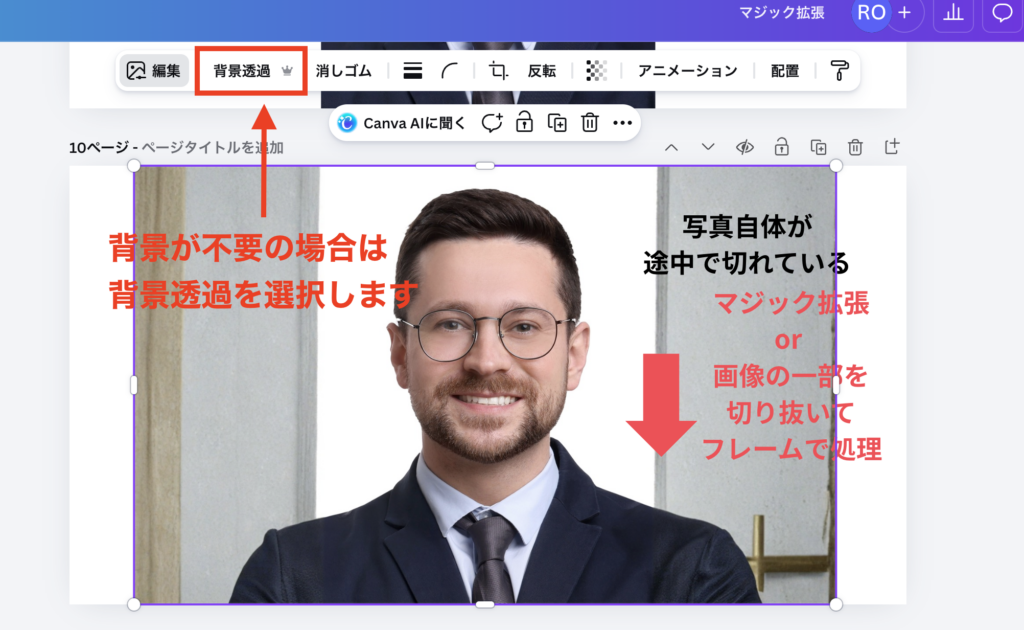Select the copy style paint roller icon
This screenshot has height=630, width=1024.
pyautogui.click(x=839, y=71)
